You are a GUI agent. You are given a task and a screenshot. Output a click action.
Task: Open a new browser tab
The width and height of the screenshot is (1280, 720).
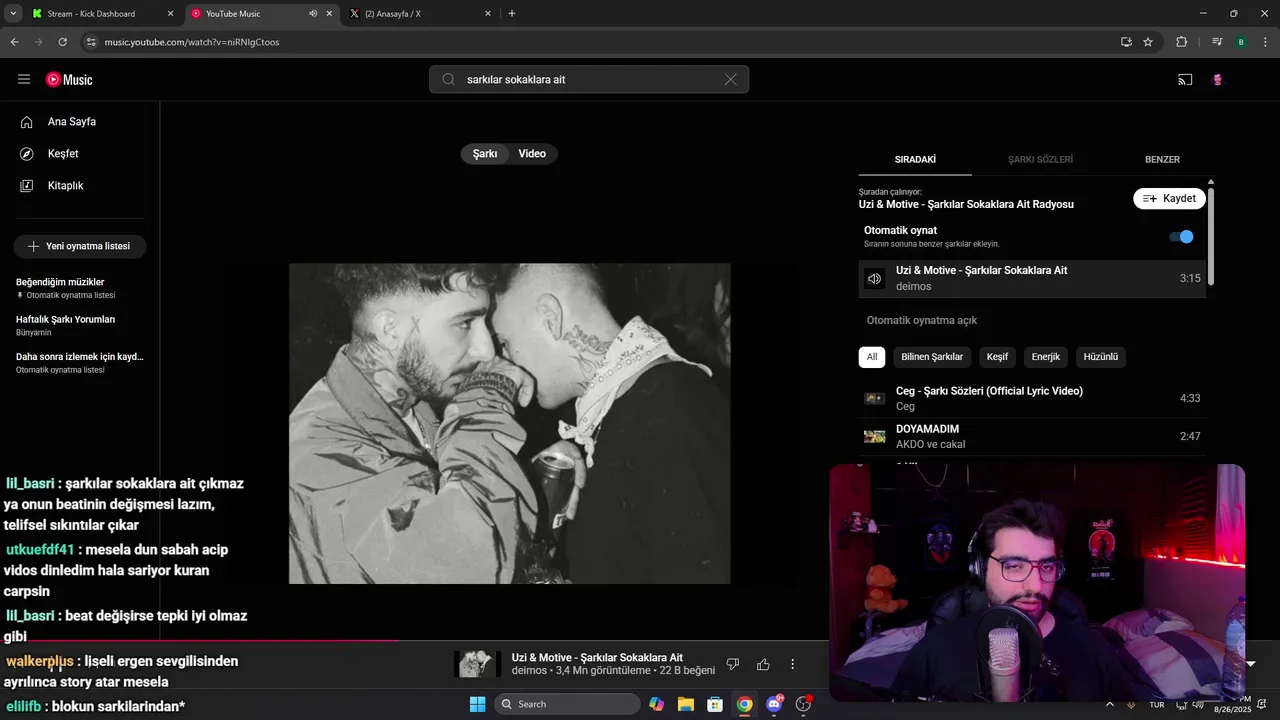pyautogui.click(x=512, y=14)
